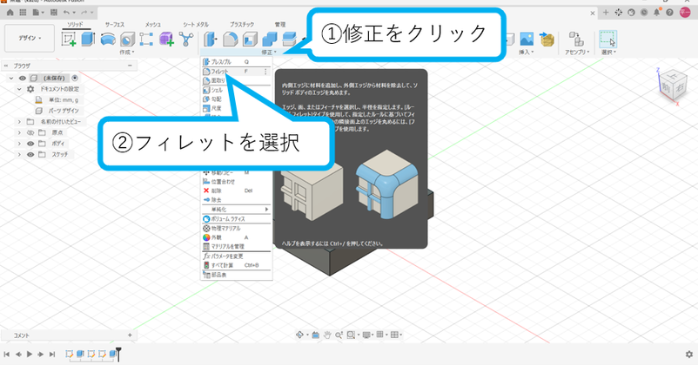Screen dimensions: 698x365
Task: Choose 削除 from the Modify menu
Action: (x=236, y=191)
